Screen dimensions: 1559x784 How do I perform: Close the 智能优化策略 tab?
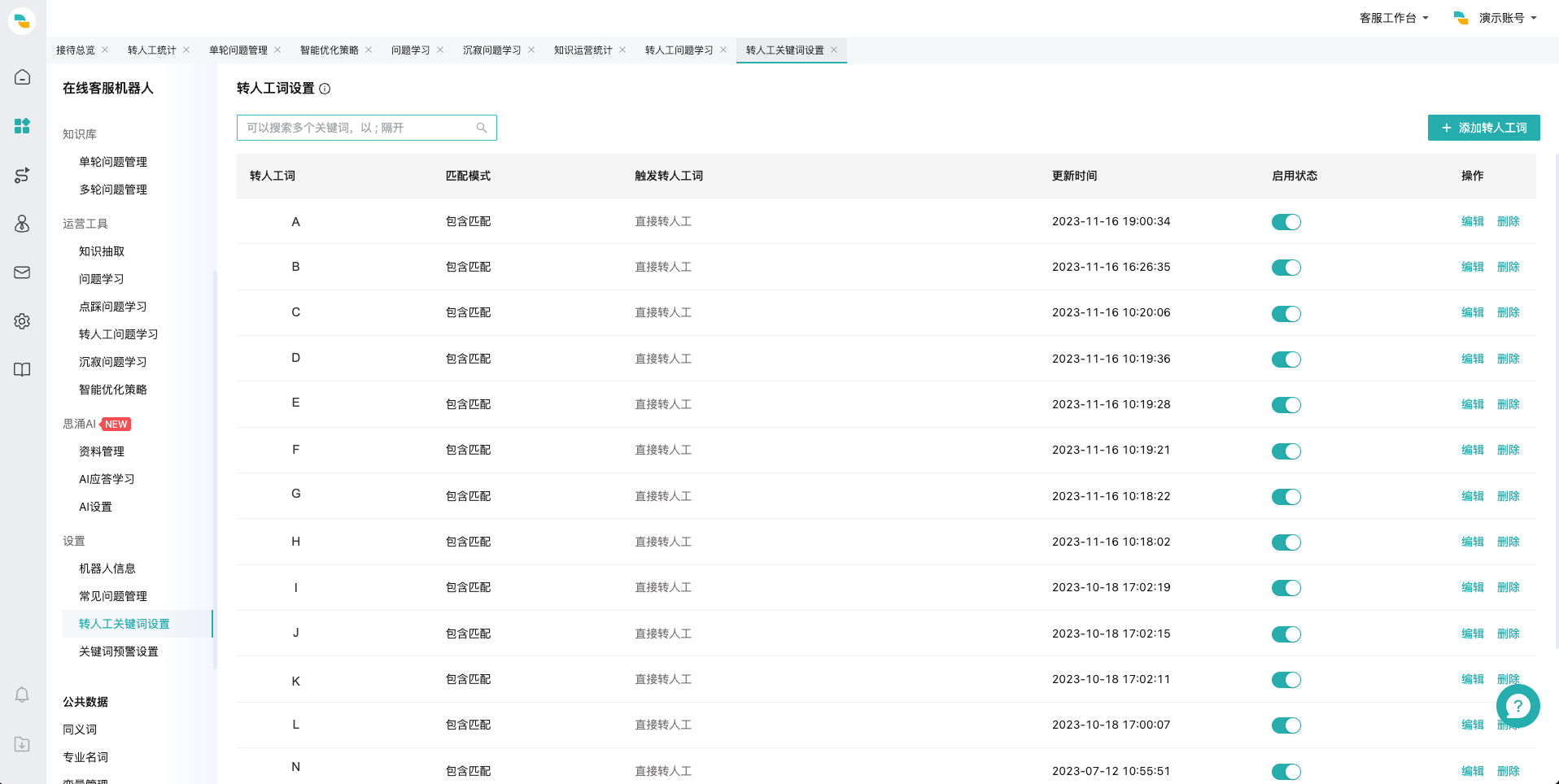(x=369, y=50)
